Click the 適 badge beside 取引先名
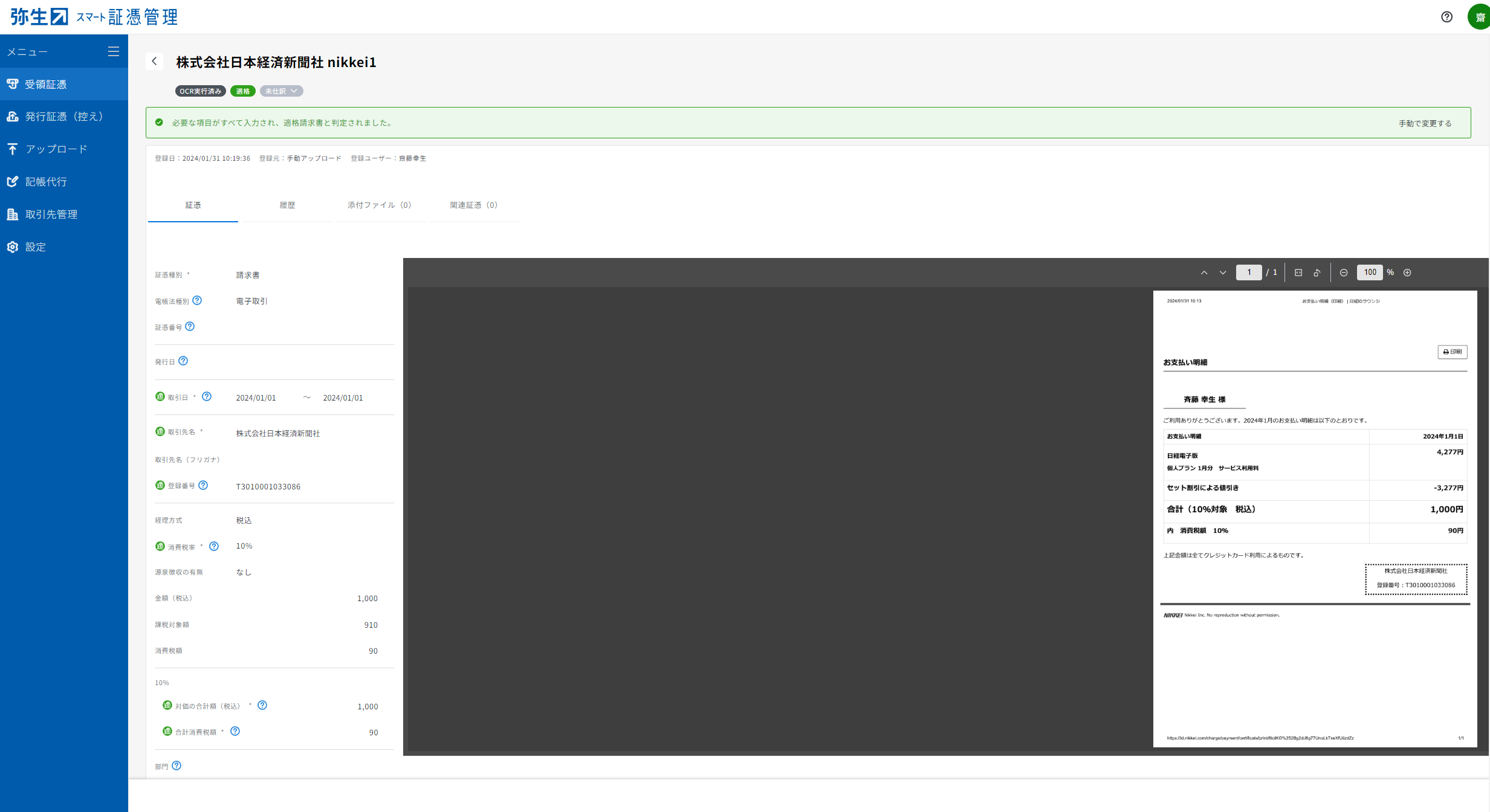The width and height of the screenshot is (1490, 812). pyautogui.click(x=160, y=431)
